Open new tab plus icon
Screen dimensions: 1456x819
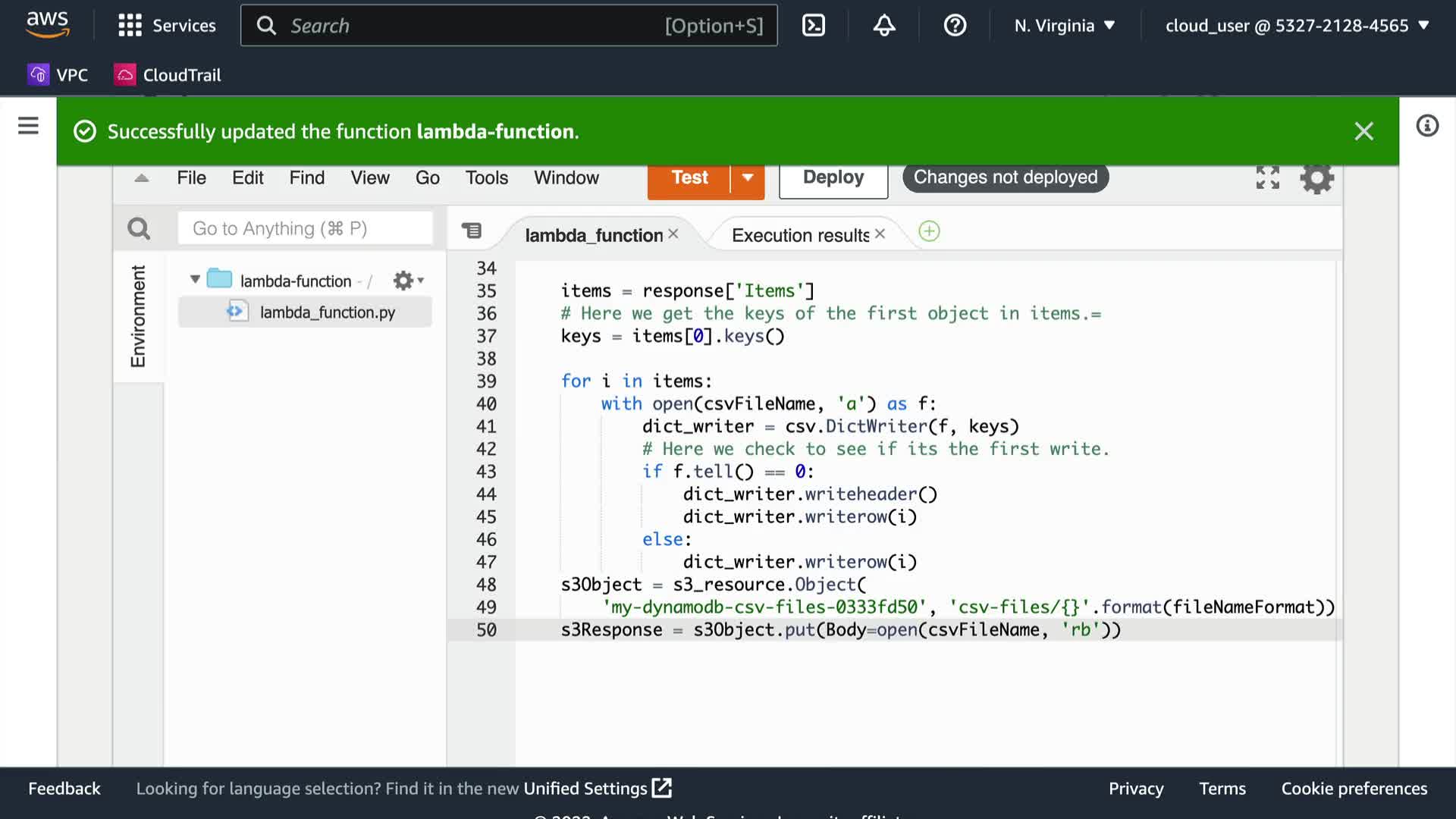pyautogui.click(x=929, y=231)
